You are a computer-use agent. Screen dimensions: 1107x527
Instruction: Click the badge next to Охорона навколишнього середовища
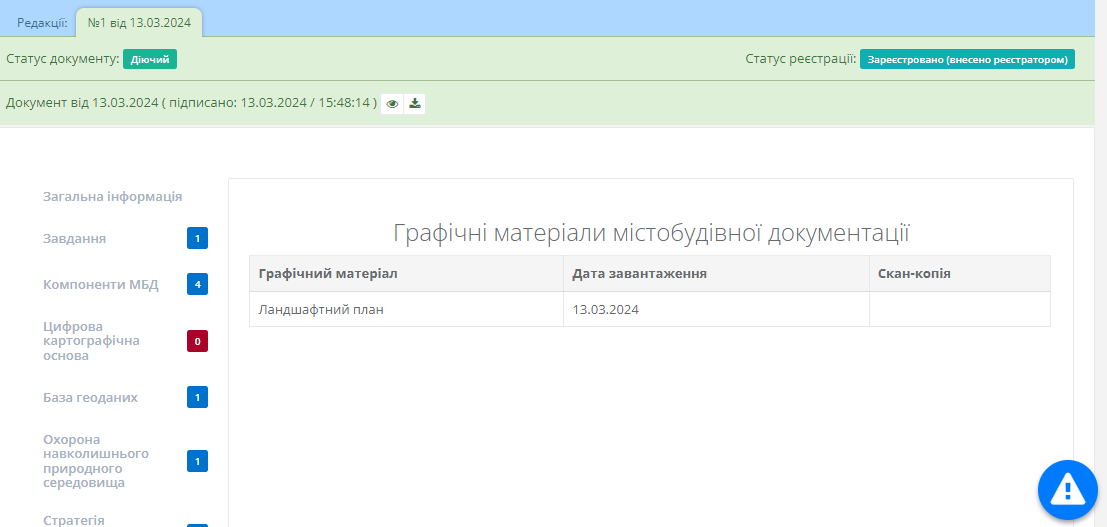pos(197,462)
